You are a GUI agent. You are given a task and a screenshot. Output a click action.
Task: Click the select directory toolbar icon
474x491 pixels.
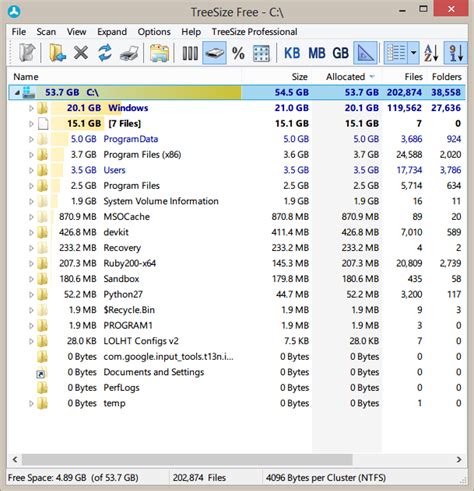[27, 53]
